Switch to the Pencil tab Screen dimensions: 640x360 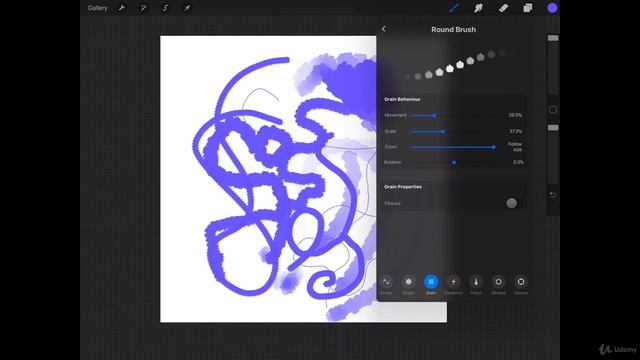point(476,284)
